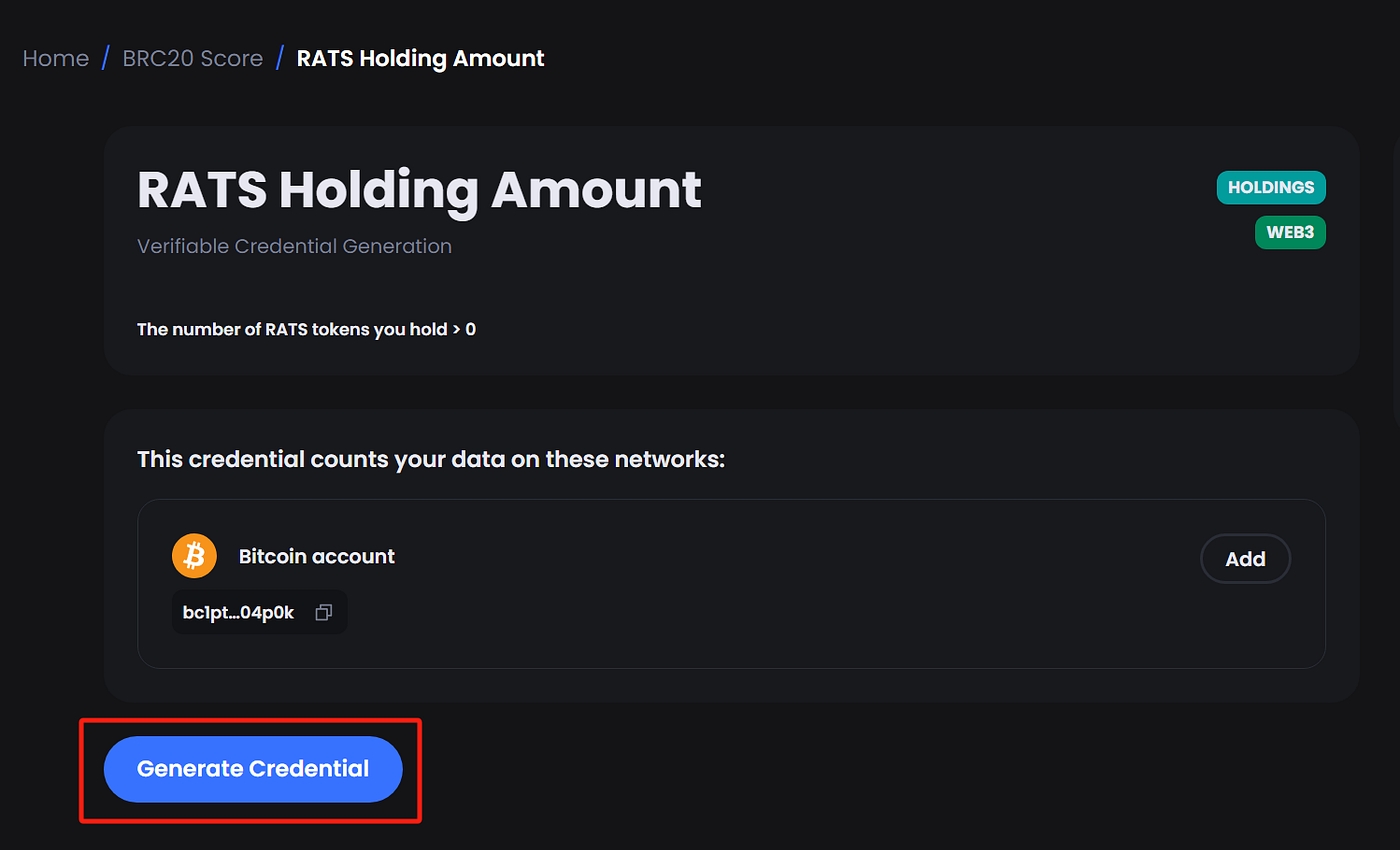This screenshot has height=850, width=1400.
Task: Click the Bitcoin account label
Action: (x=316, y=556)
